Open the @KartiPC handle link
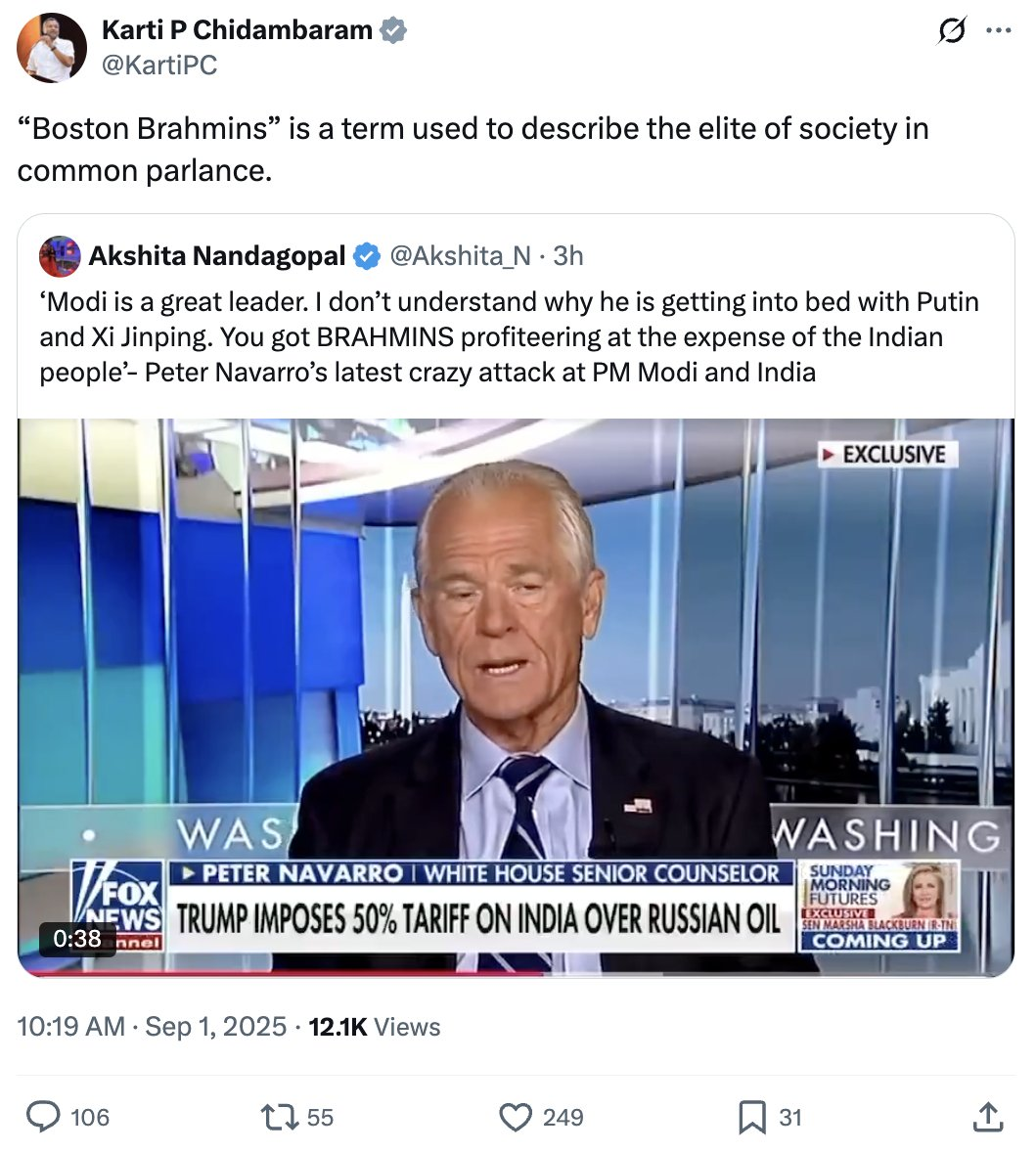 (x=159, y=66)
